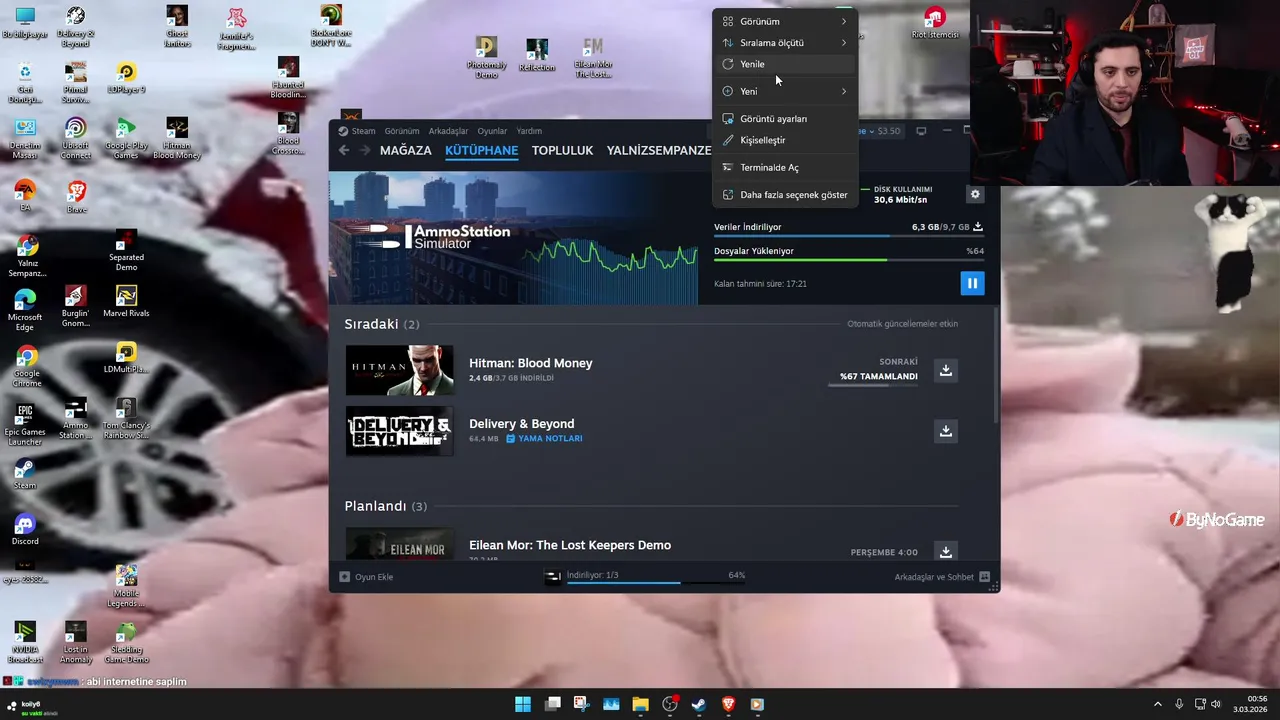Select Denetim Masası desktop icon
1280x720 pixels.
25,139
